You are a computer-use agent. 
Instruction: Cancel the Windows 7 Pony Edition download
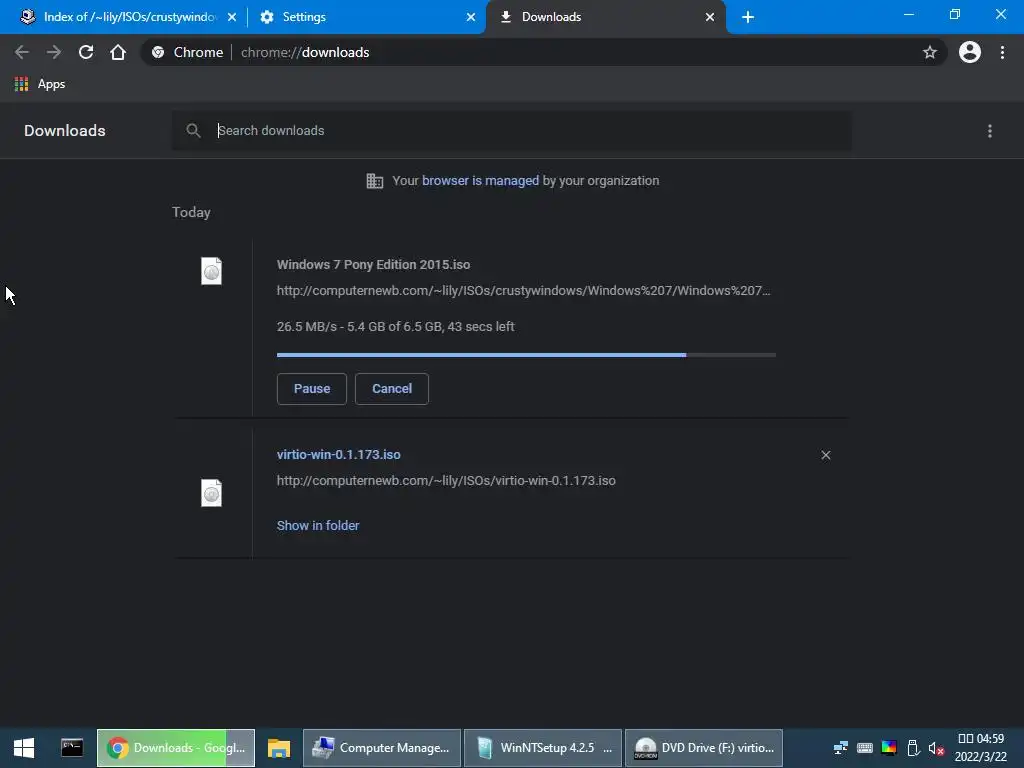(392, 389)
